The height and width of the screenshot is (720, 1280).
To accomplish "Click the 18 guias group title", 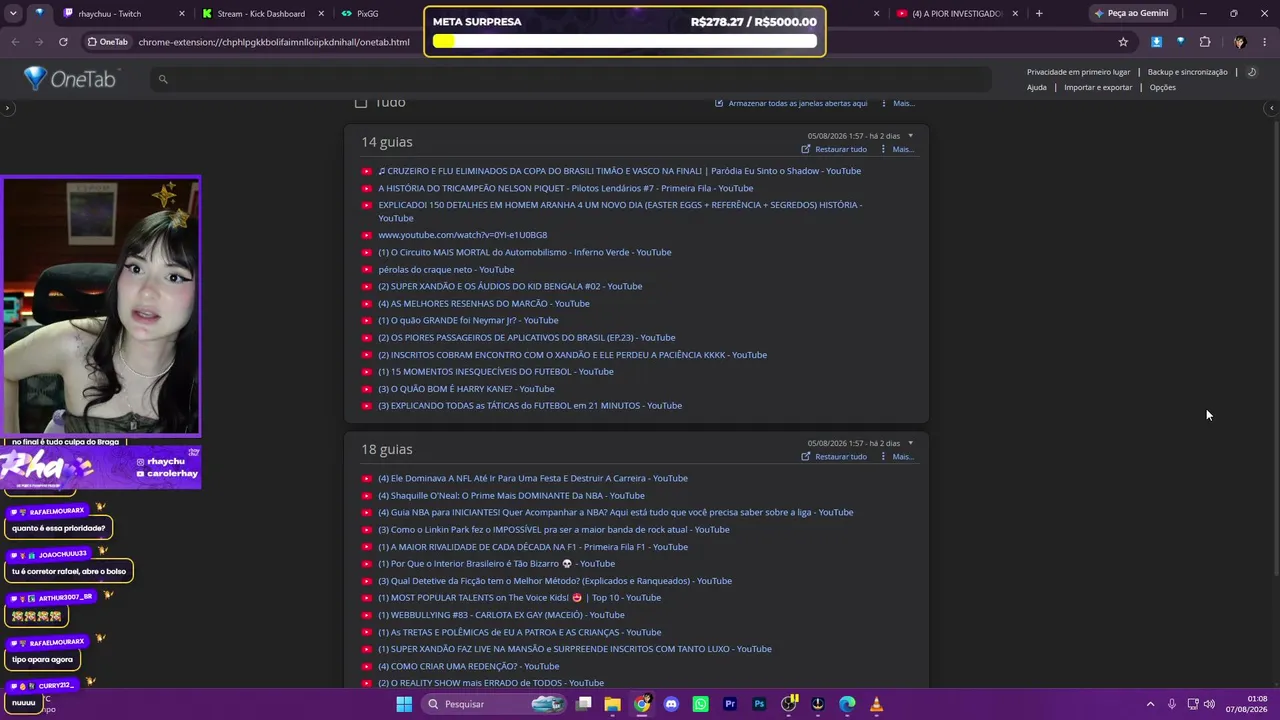I will pos(387,449).
